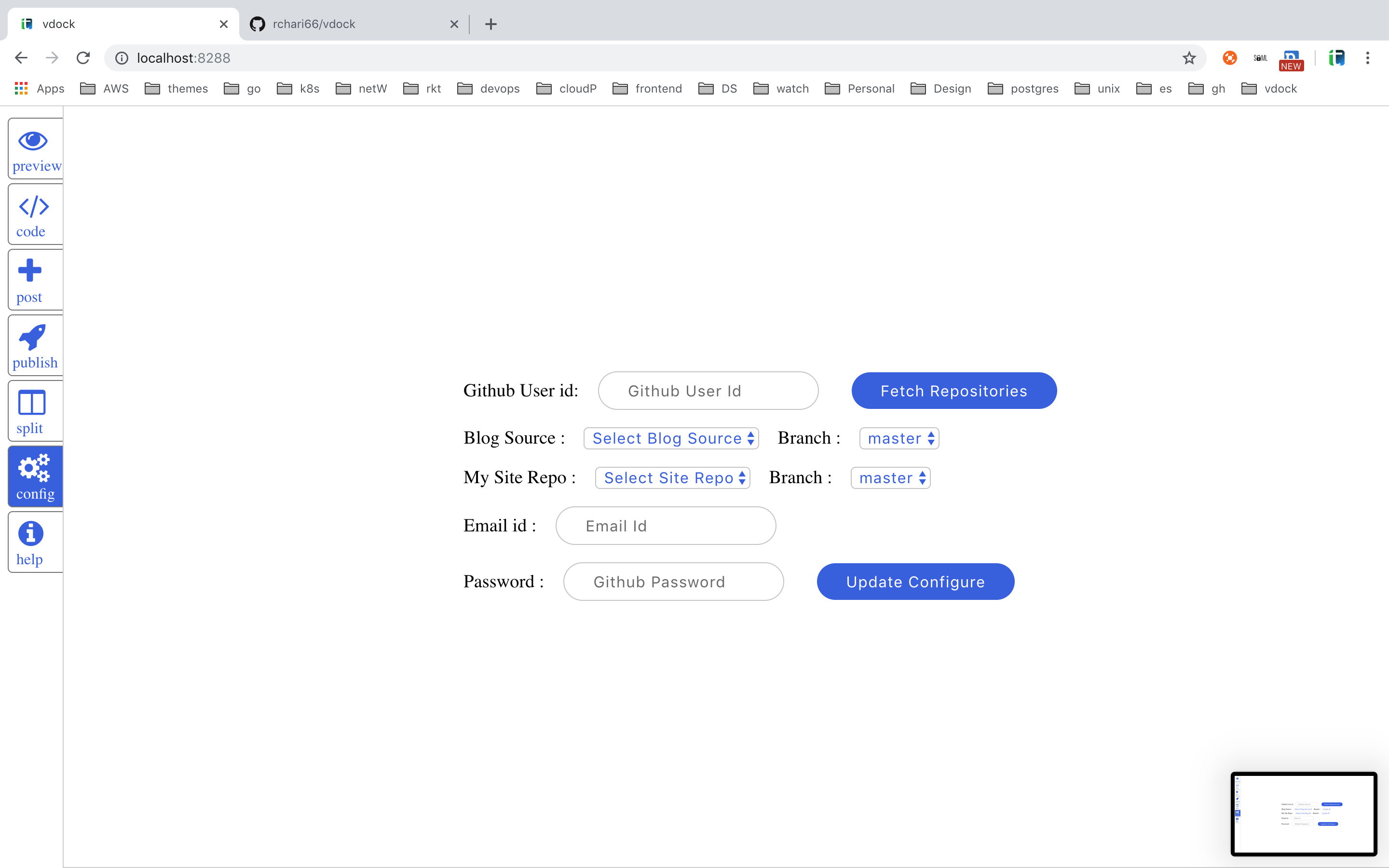Expand the Select Blog Source dropdown
This screenshot has width=1389, height=868.
(x=671, y=439)
